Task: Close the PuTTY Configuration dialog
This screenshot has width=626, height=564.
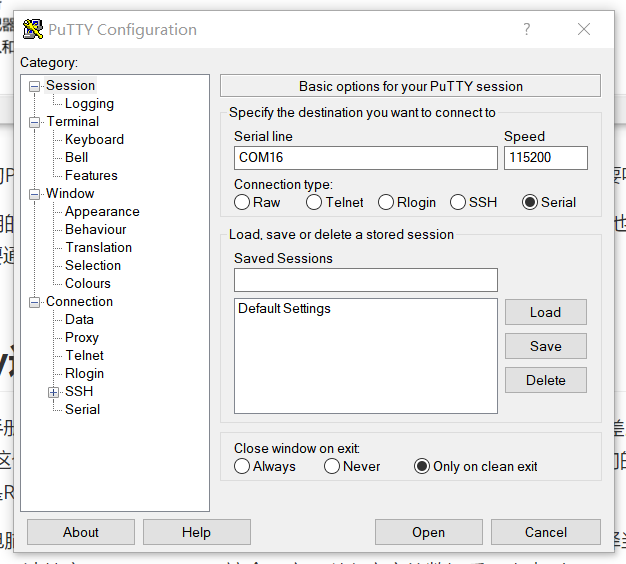Action: point(584,29)
